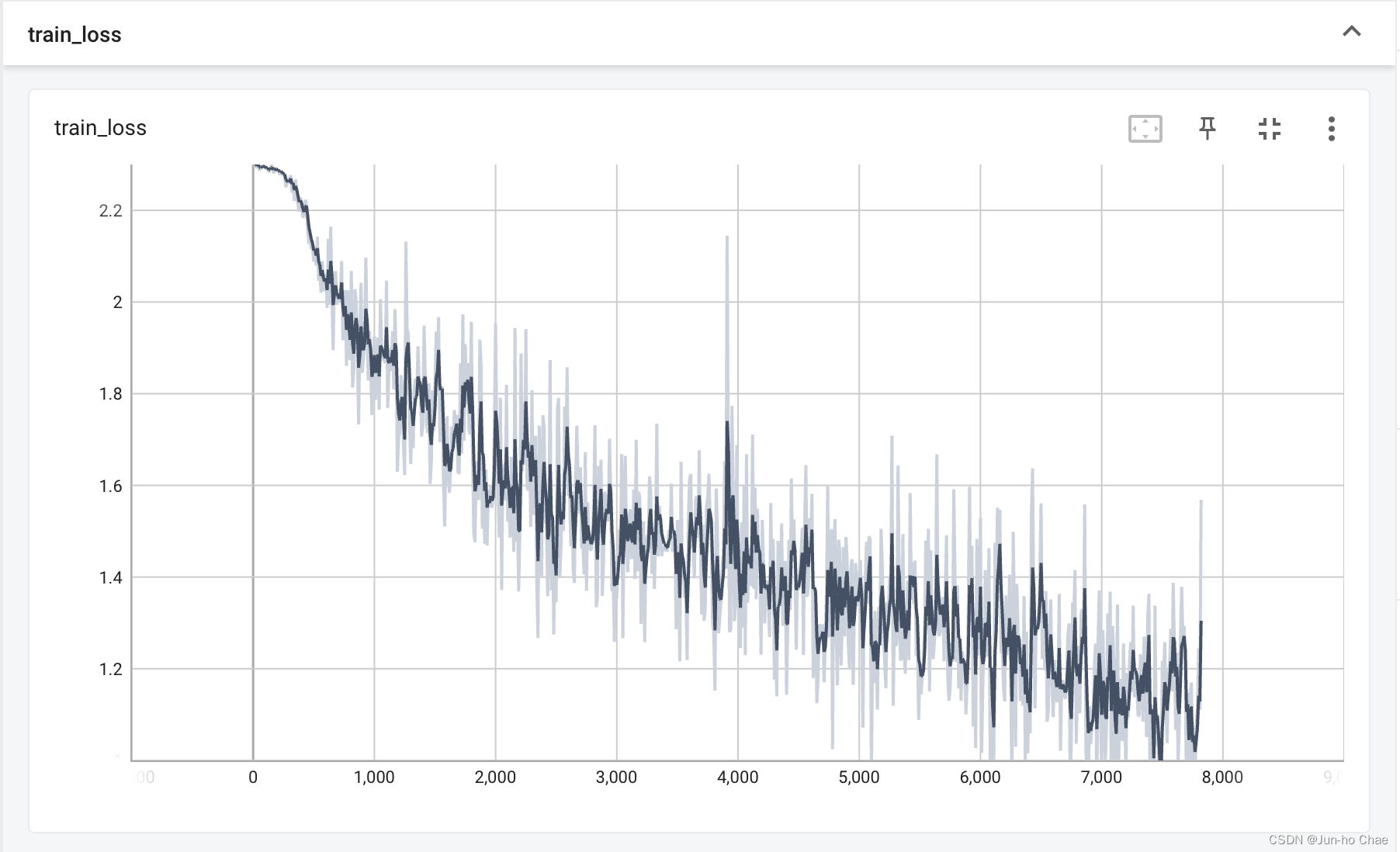Click the 7,000 x-axis label
Viewport: 1400px width, 852px height.
1101,777
